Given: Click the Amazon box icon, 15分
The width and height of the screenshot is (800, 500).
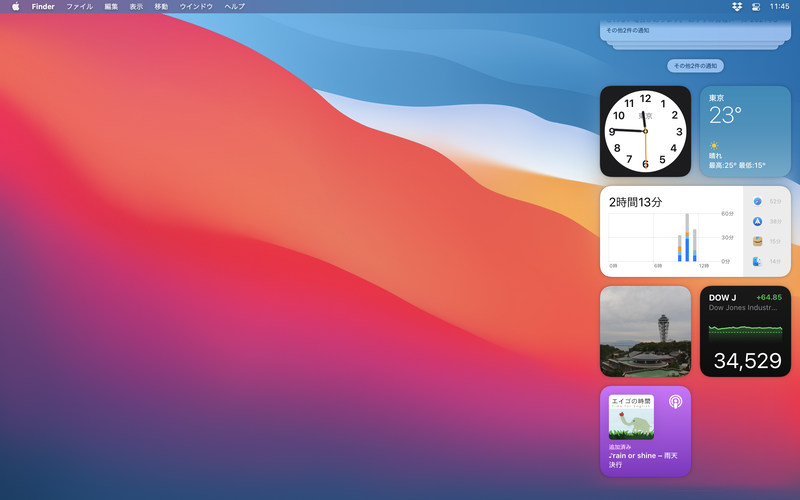Looking at the screenshot, I should 758,241.
